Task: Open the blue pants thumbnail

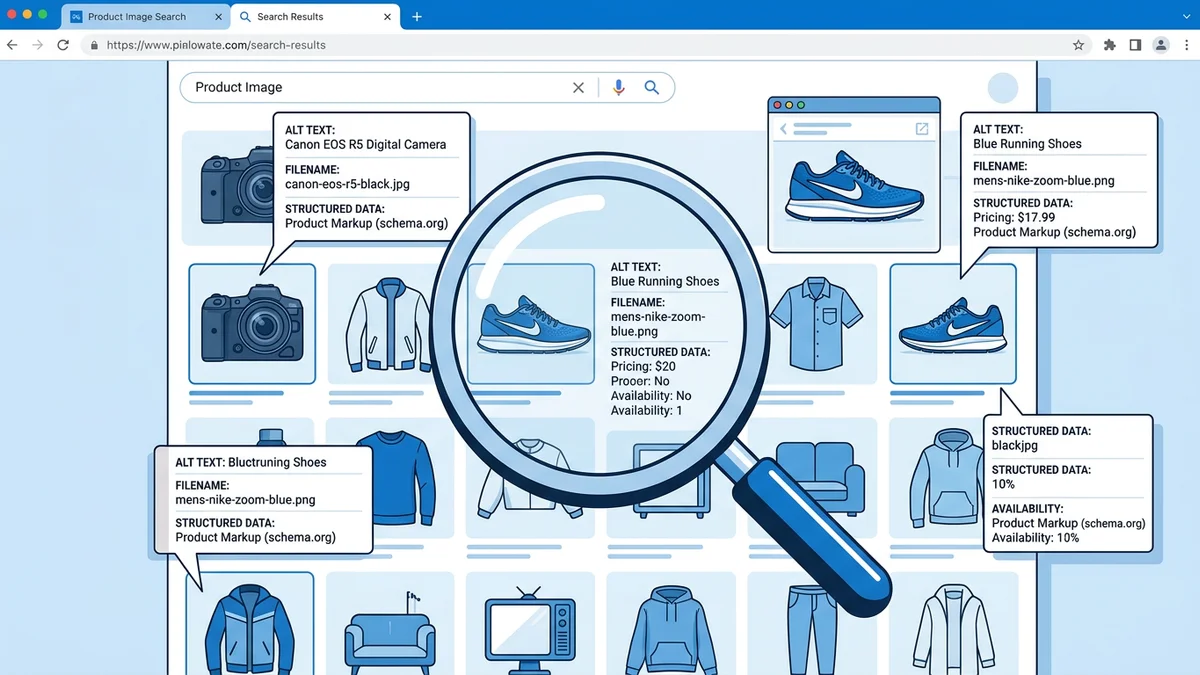Action: coord(812,624)
